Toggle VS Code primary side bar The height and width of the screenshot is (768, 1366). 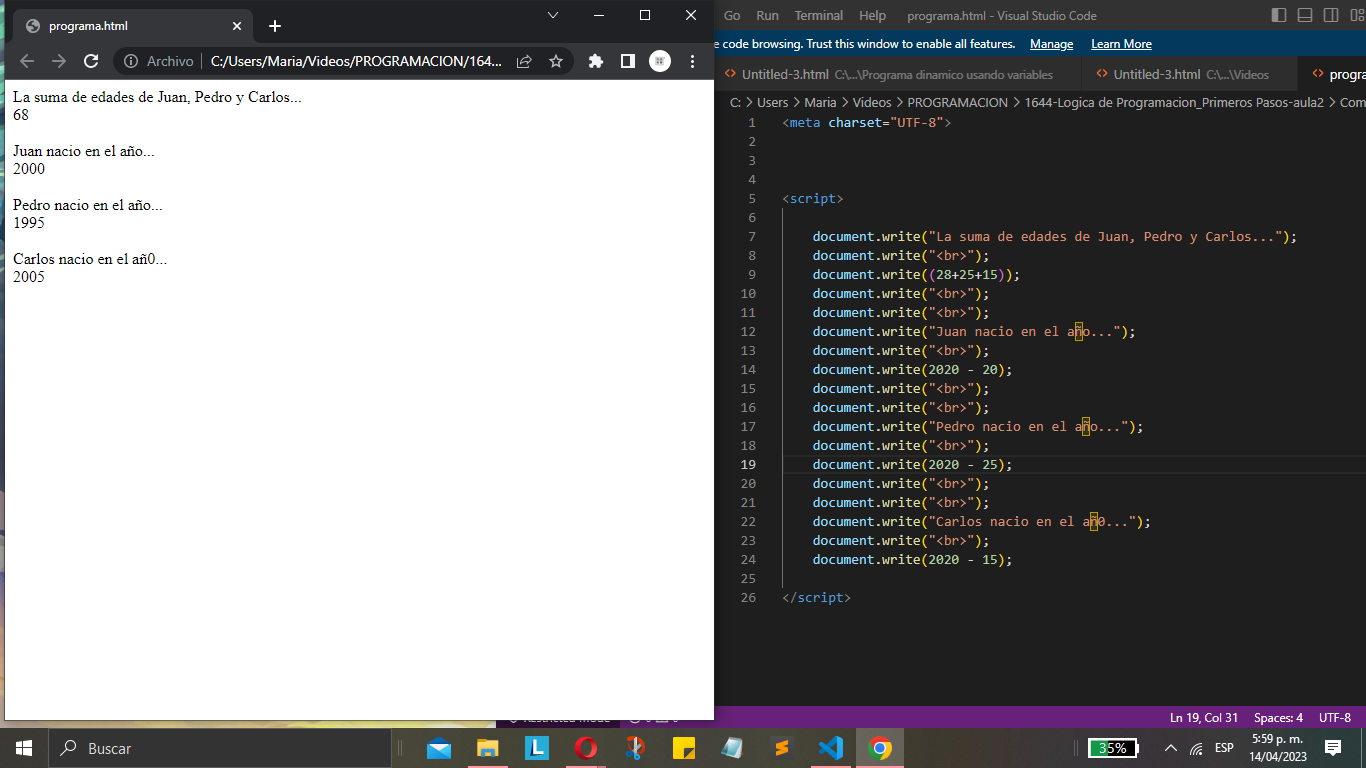pos(1279,15)
